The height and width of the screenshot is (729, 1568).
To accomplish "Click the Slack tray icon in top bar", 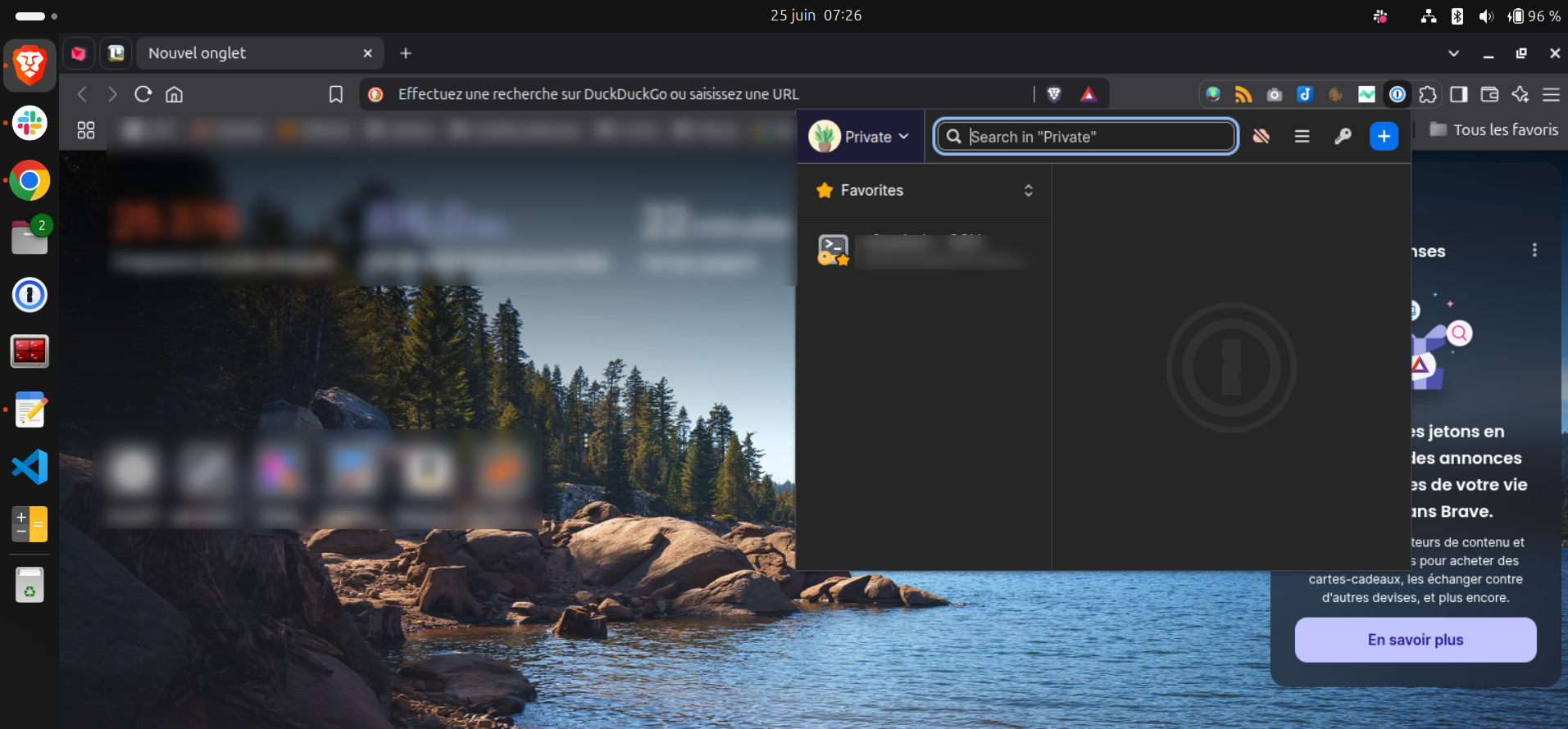I will 1380,16.
